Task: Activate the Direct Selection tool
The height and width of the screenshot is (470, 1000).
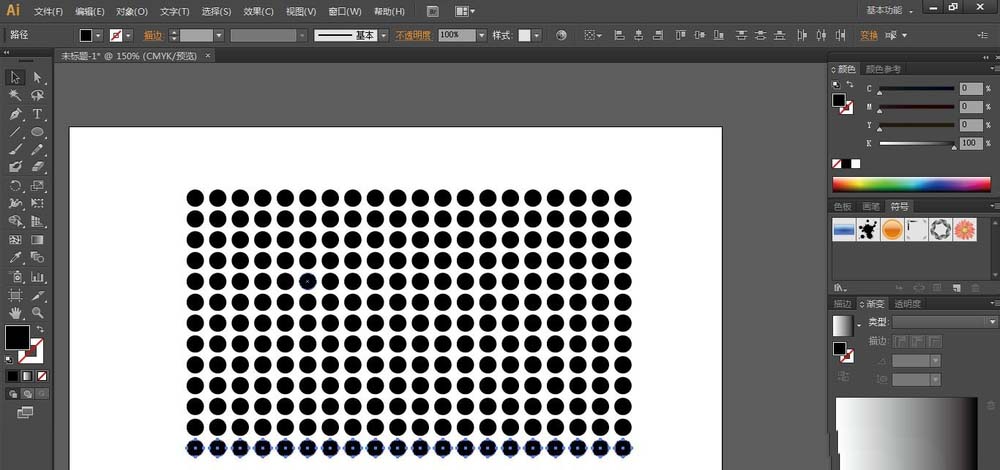Action: 38,78
